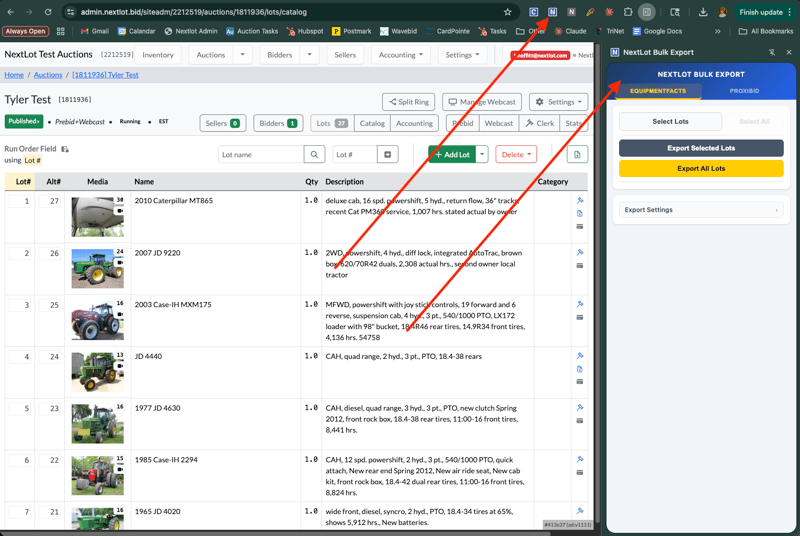Click the card icon for 1985 Case-IH 2294
The width and height of the screenshot is (800, 536).
[580, 472]
